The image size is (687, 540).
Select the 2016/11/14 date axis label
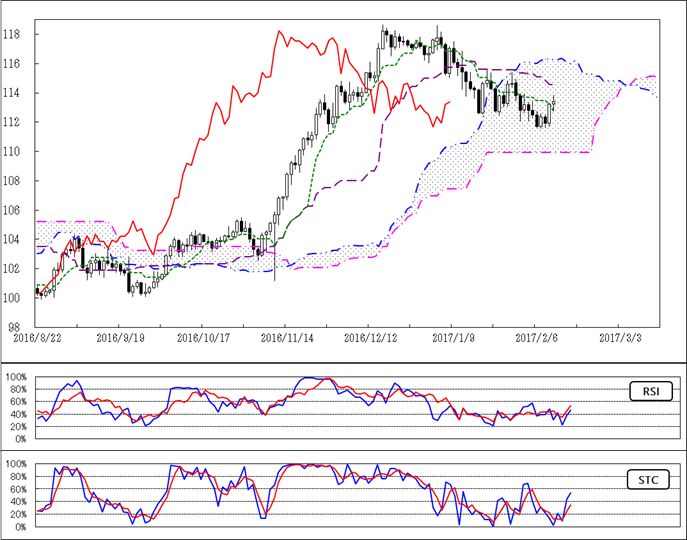pos(285,339)
